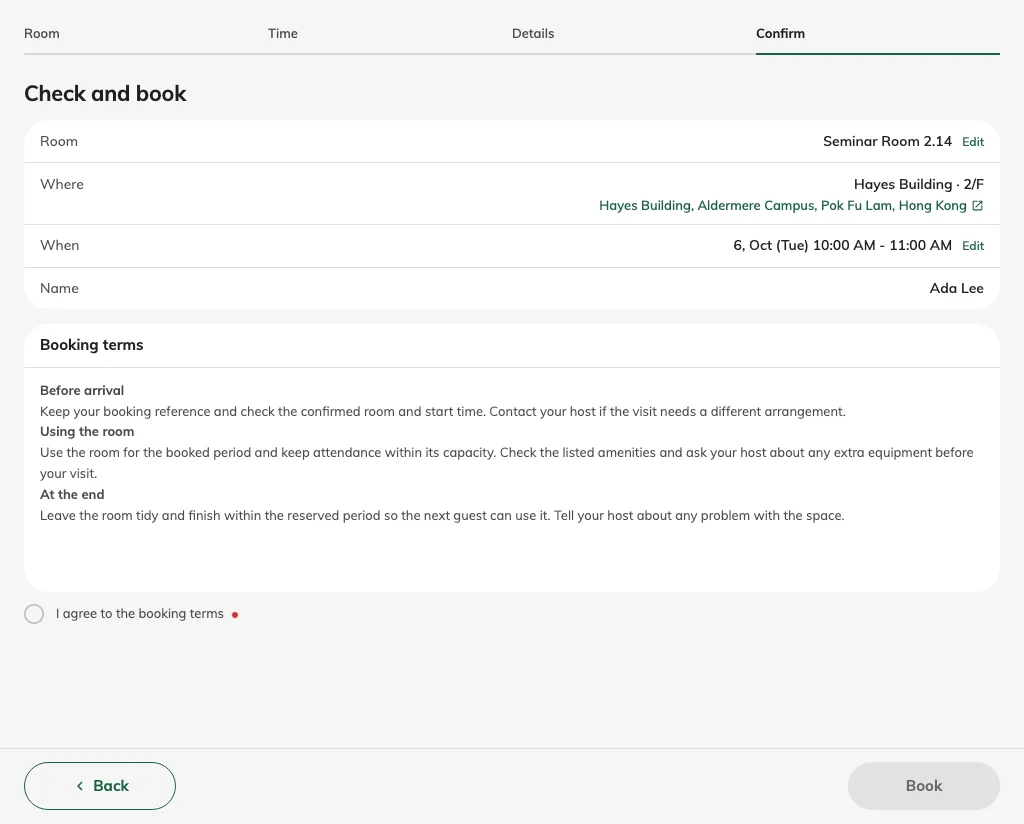The width and height of the screenshot is (1024, 824).
Task: Click the 'Where' row label
Action: (x=61, y=184)
